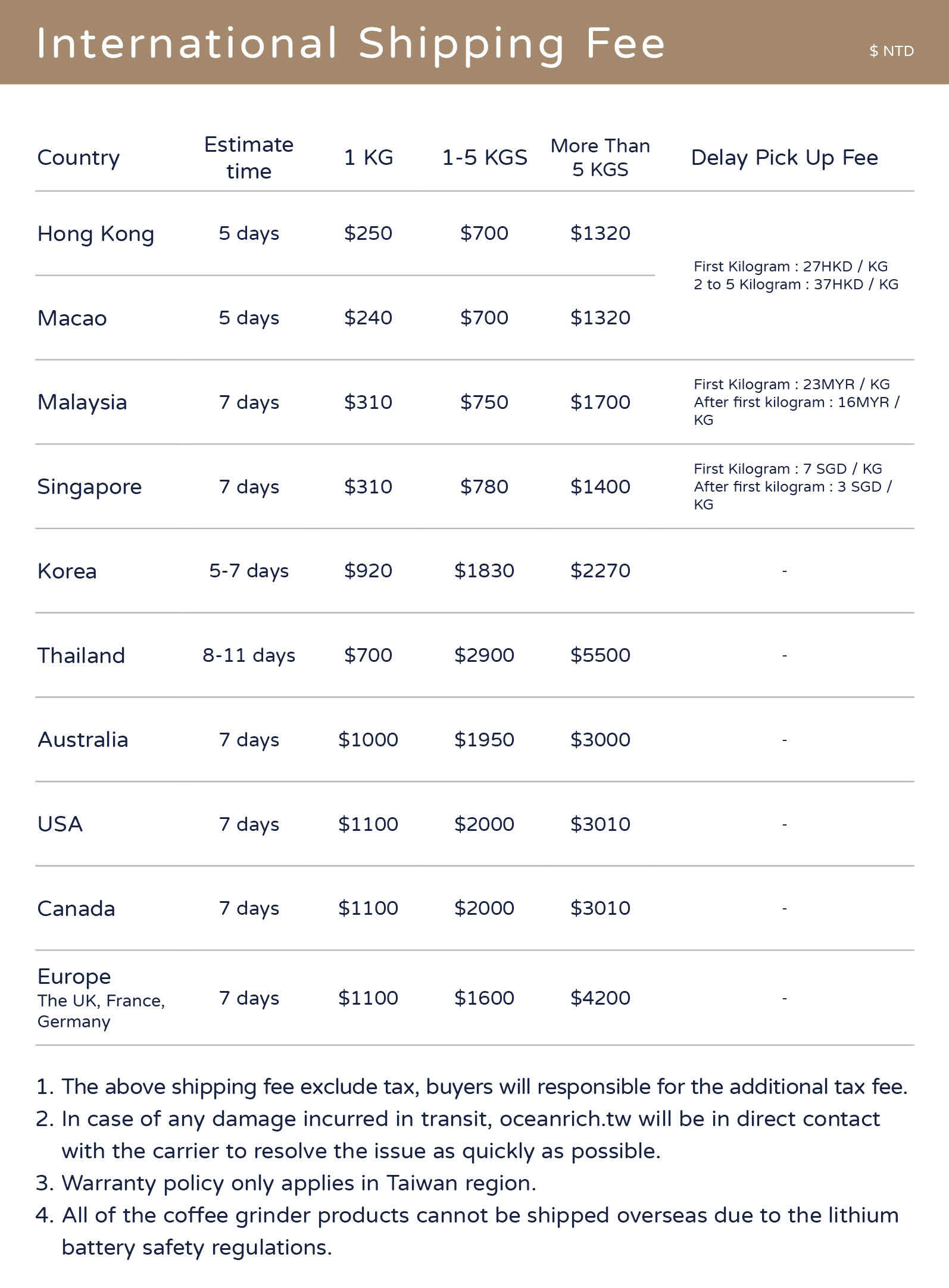Click the 7 SGD first kilogram fee
This screenshot has height=1288, width=949.
(787, 469)
